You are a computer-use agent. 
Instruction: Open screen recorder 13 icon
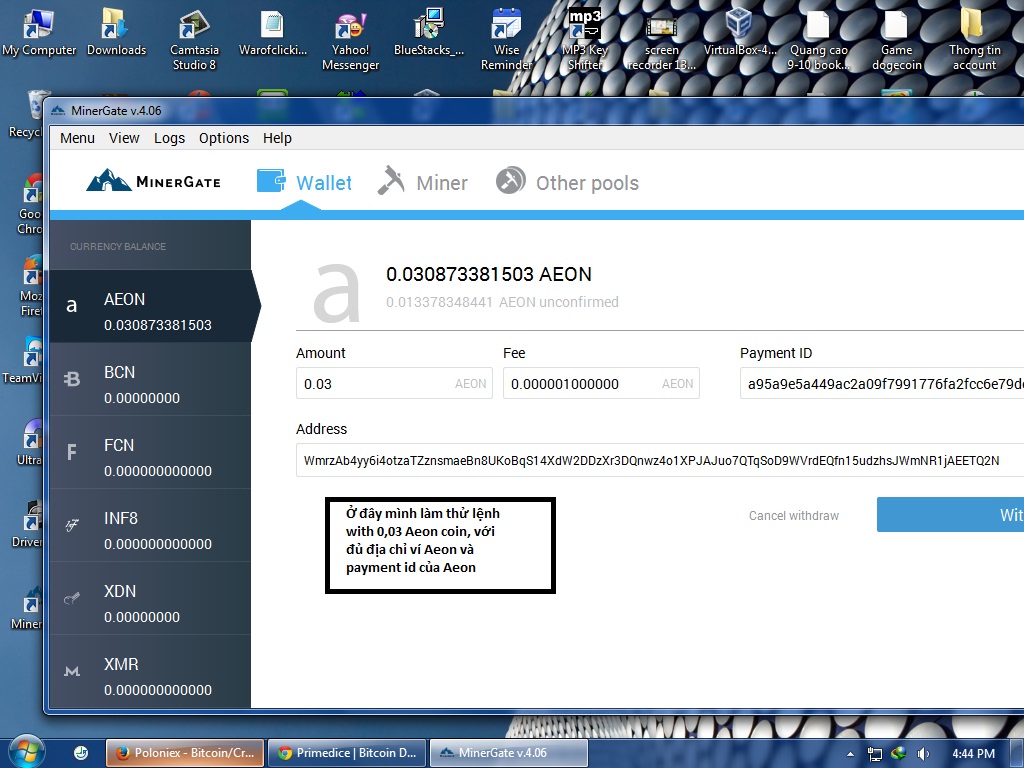pos(662,39)
